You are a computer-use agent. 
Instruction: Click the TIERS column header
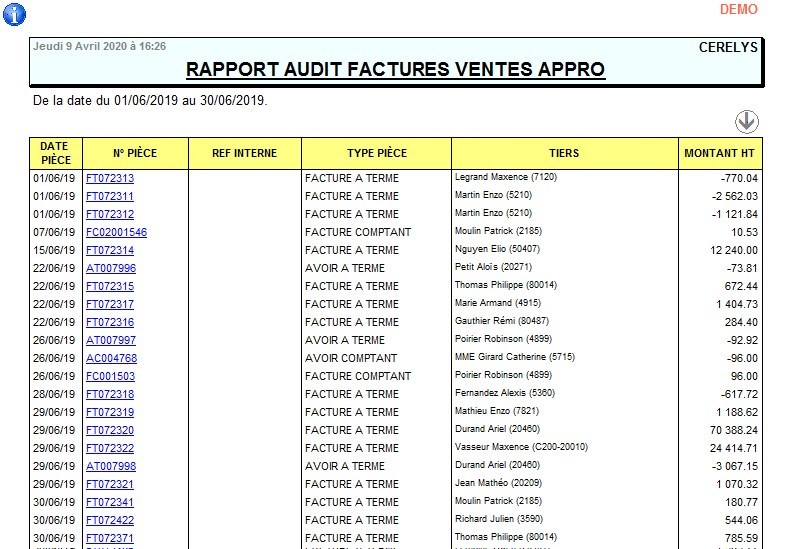(564, 153)
